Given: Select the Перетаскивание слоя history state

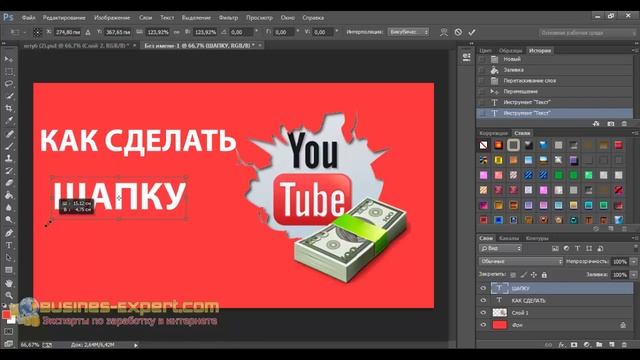Looking at the screenshot, I should pyautogui.click(x=554, y=81).
